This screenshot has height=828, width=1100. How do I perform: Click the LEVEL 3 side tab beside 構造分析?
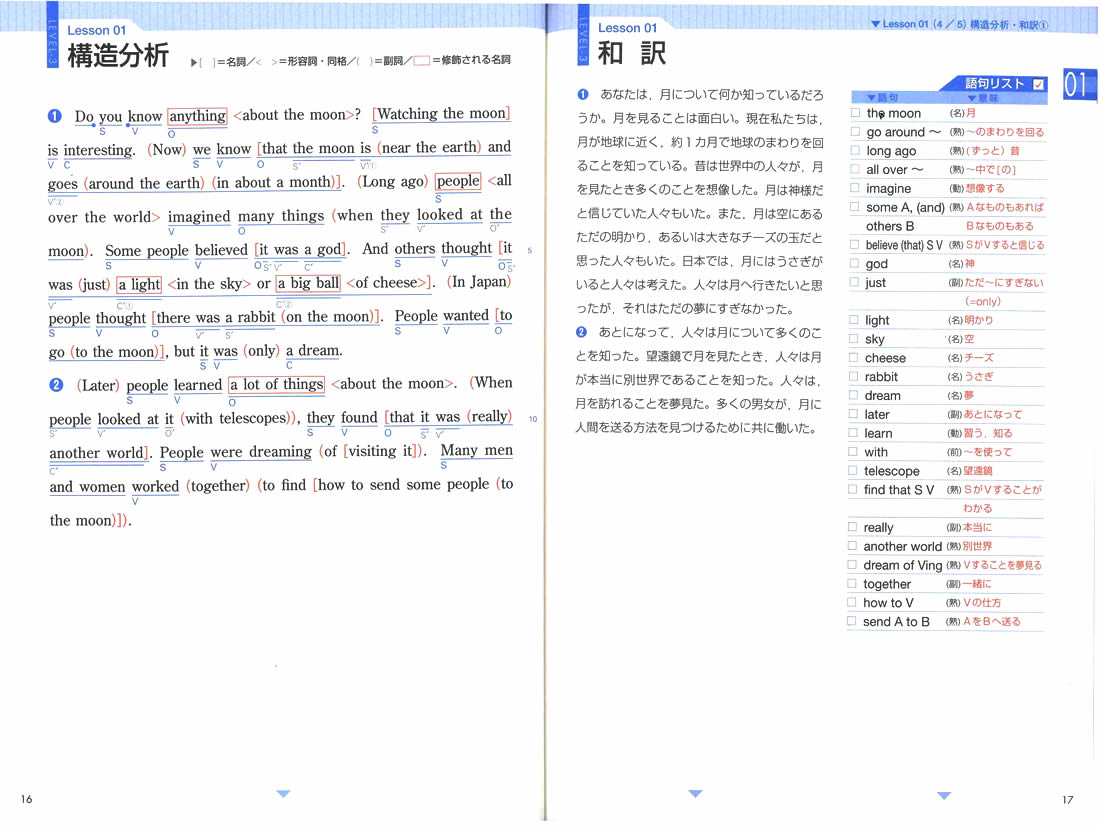pyautogui.click(x=52, y=34)
